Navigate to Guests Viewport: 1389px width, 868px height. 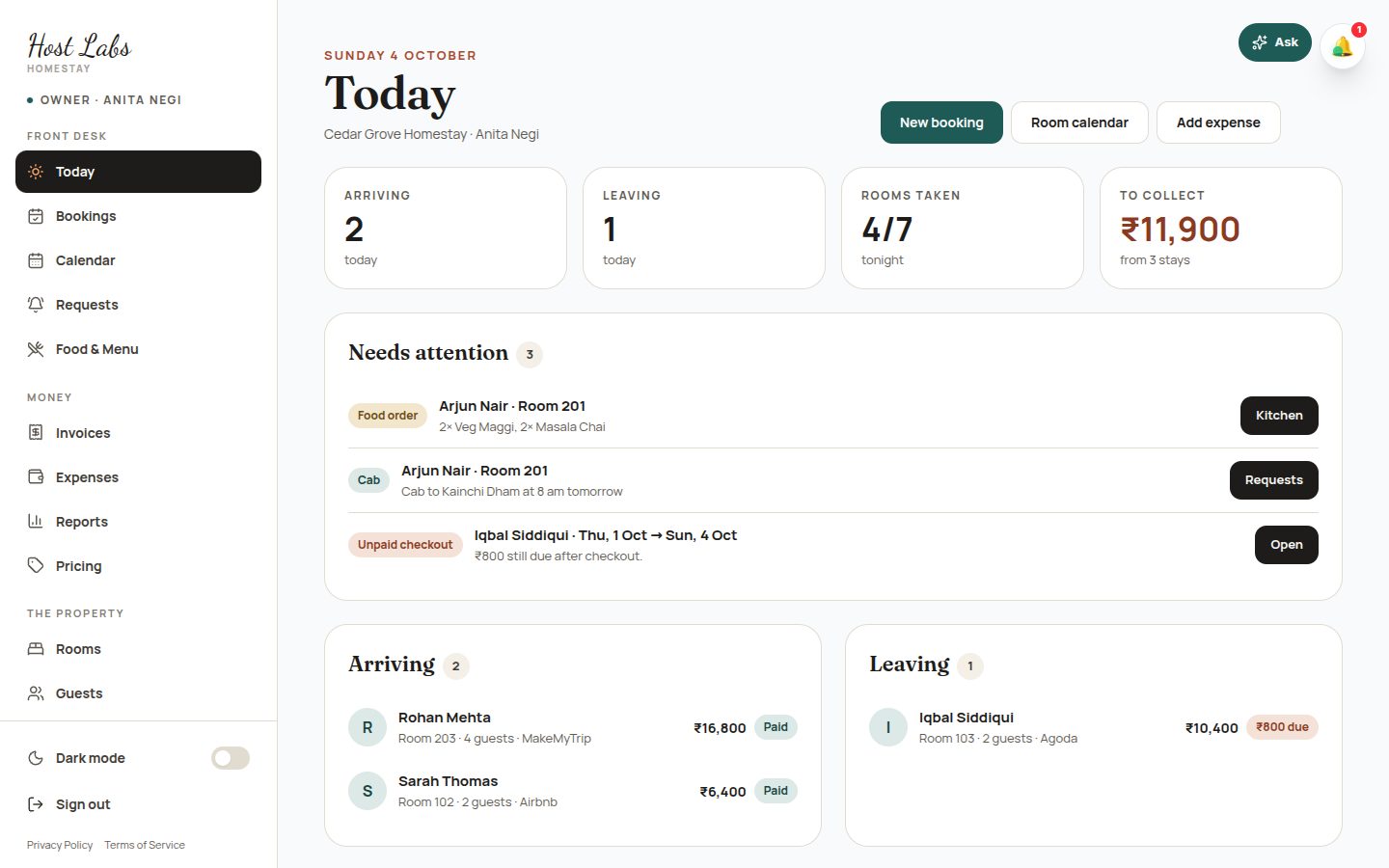pyautogui.click(x=138, y=693)
